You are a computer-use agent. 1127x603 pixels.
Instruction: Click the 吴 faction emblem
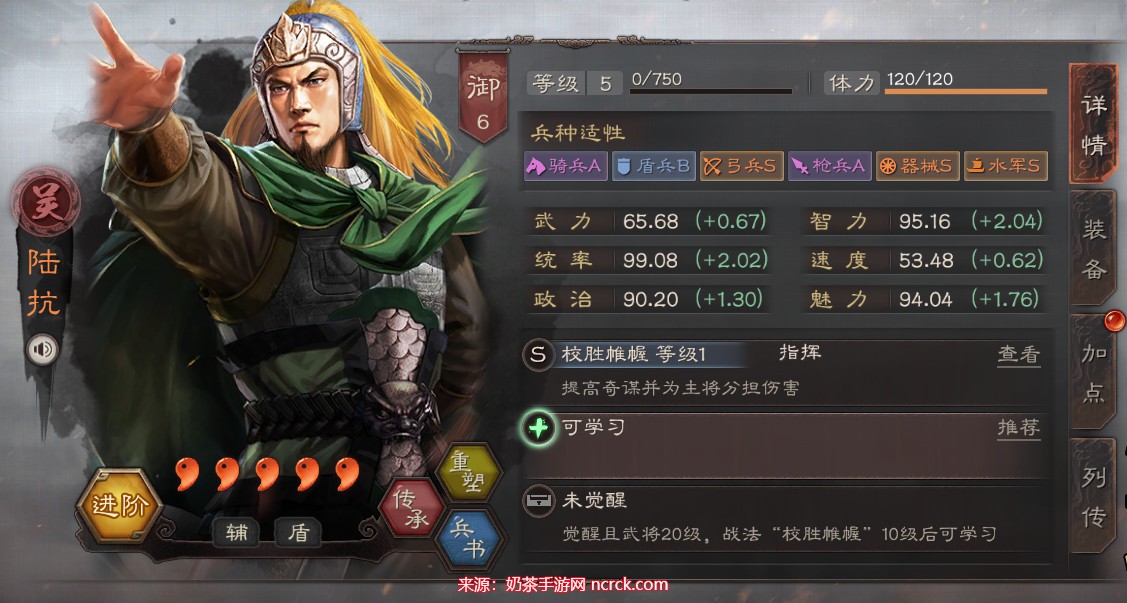45,203
